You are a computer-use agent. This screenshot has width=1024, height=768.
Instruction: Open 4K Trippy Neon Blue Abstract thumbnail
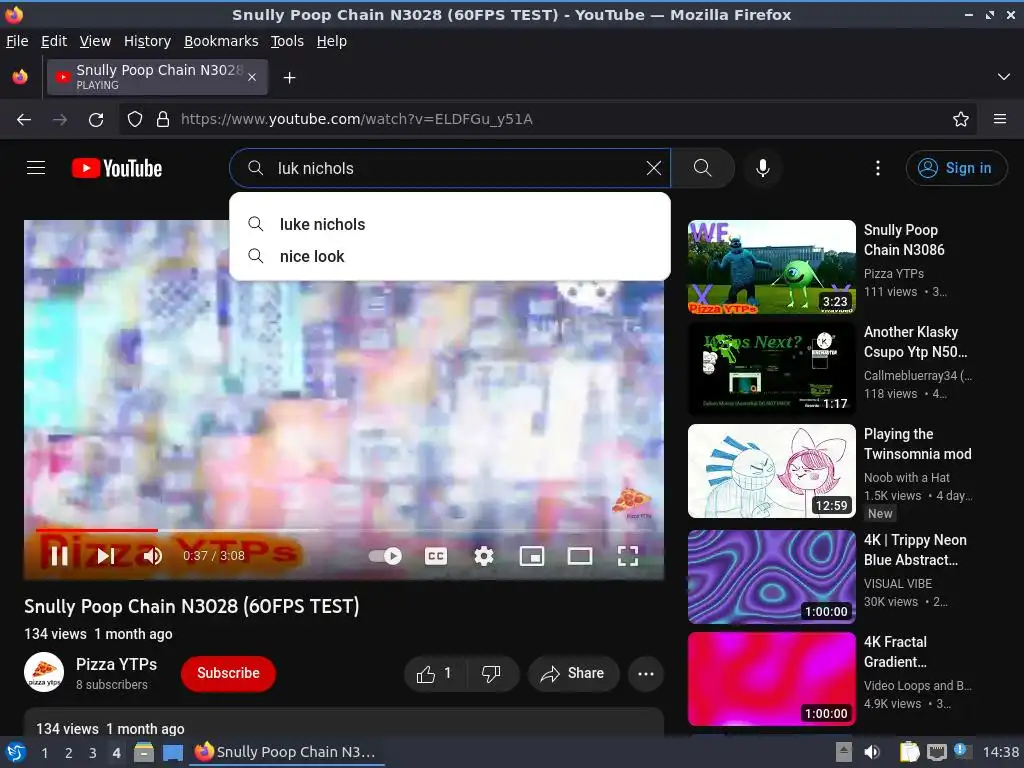tap(771, 577)
